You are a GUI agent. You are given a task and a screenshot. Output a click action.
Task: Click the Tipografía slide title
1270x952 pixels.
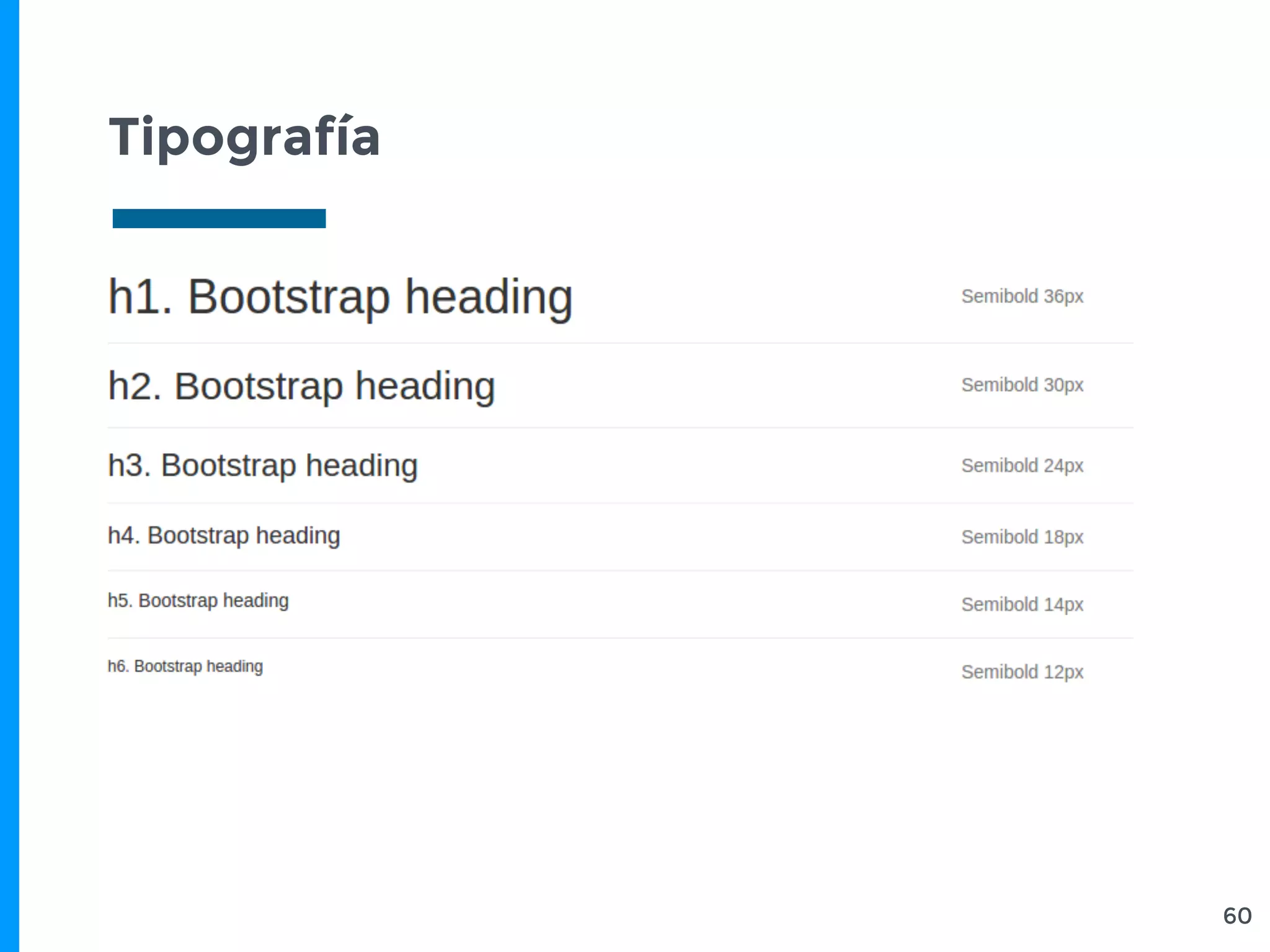click(244, 138)
